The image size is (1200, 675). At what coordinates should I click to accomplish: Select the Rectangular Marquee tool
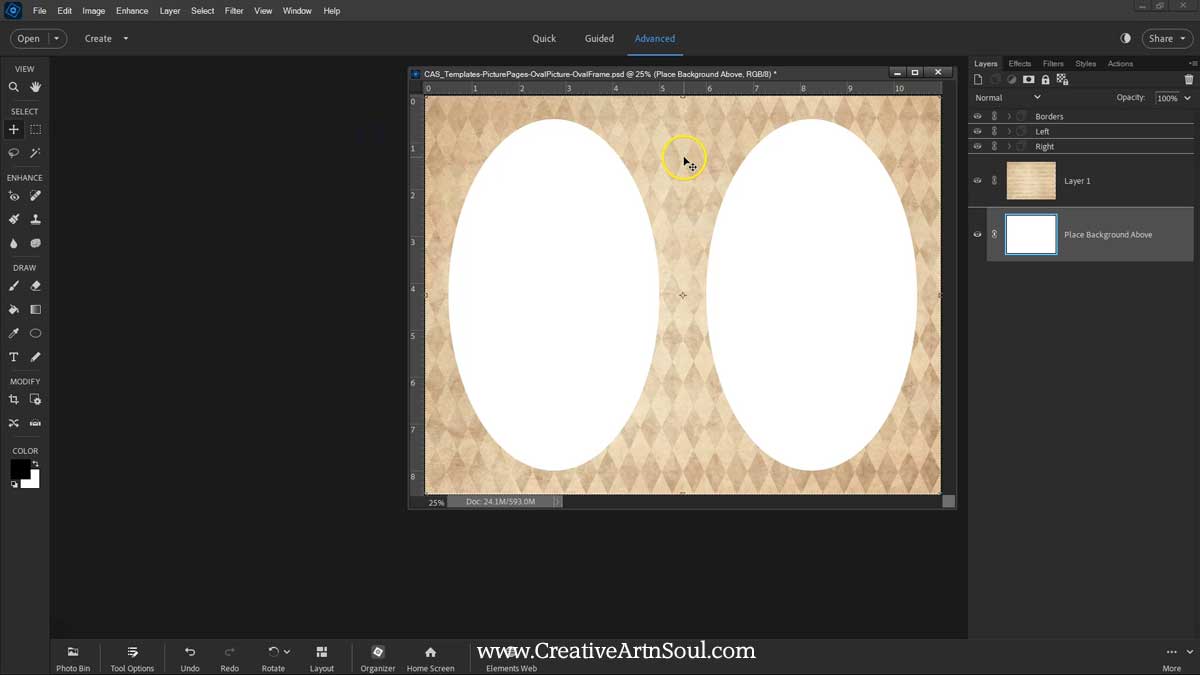pyautogui.click(x=36, y=130)
